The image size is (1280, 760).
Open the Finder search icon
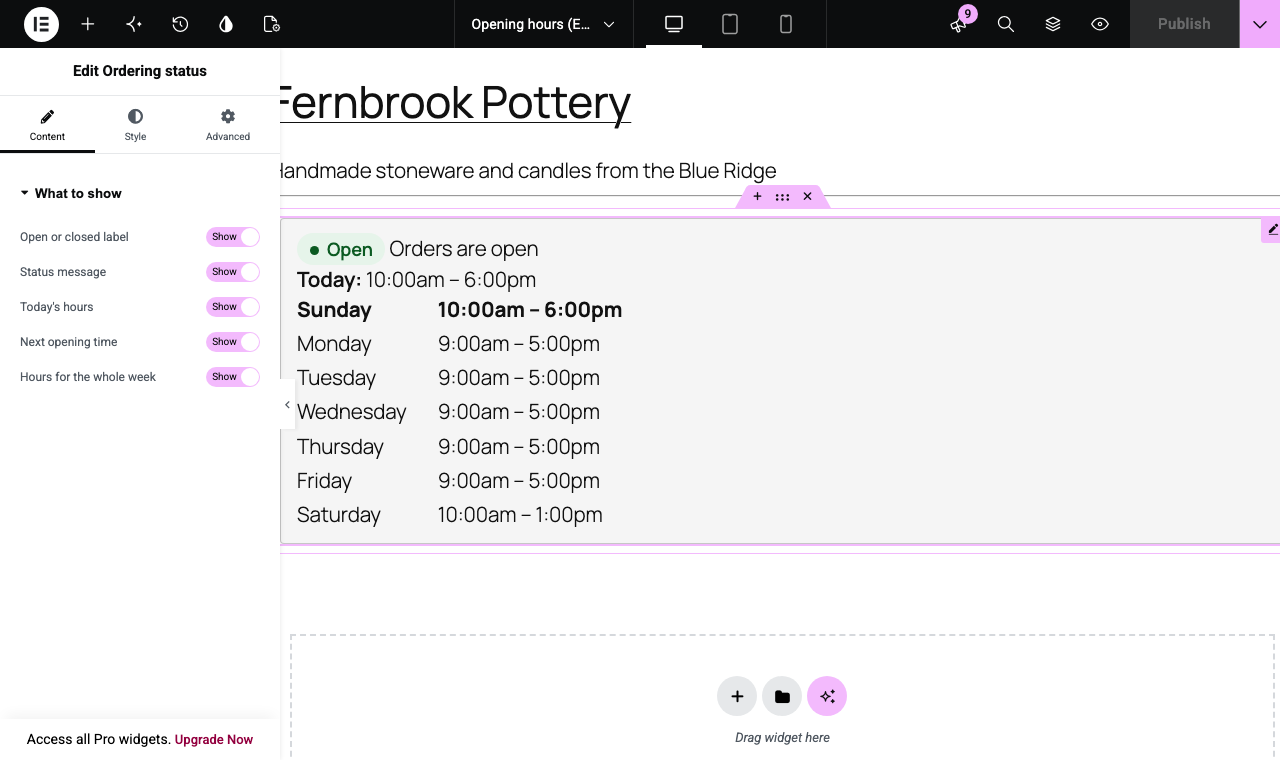(x=1006, y=24)
